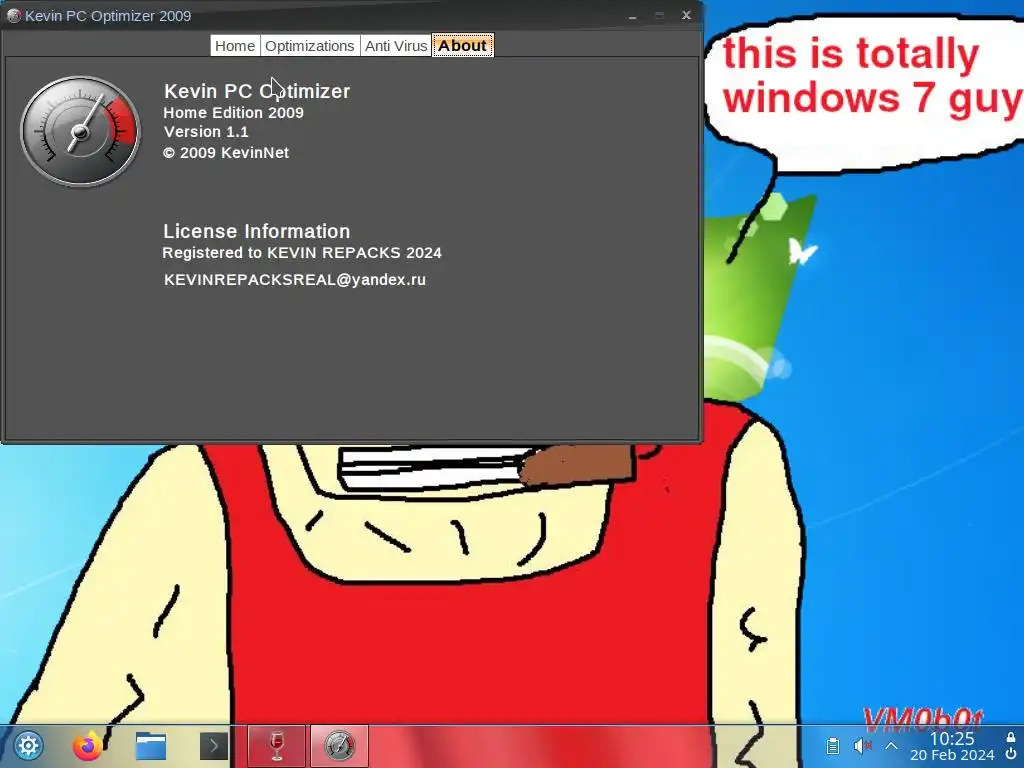Click the lock screen icon
Screen dimensions: 1024x768
[1011, 737]
